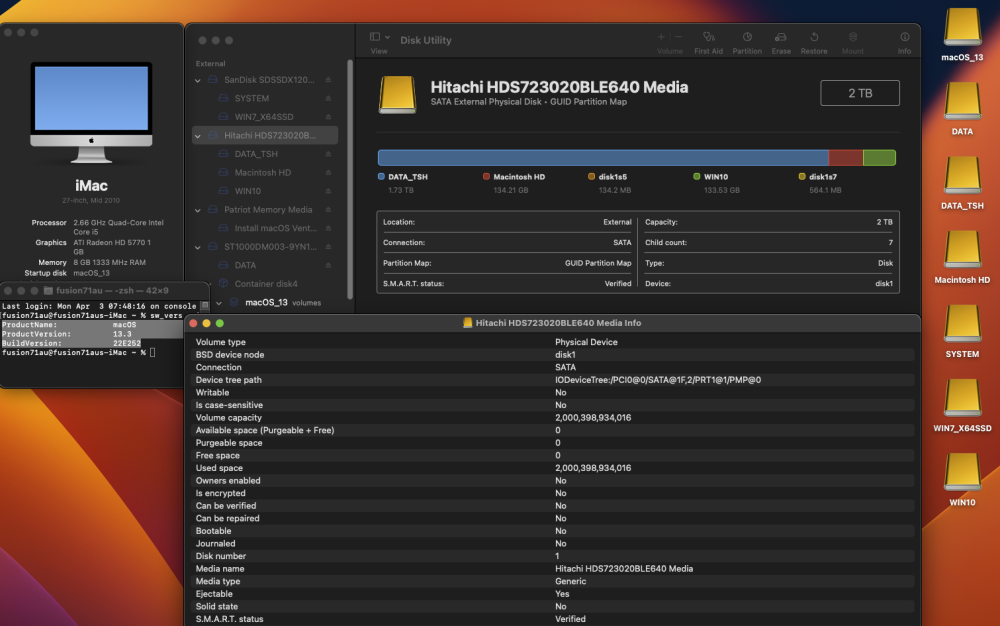Eject the SanDisk SDSSDX120 disk
The image size is (1000, 626).
(328, 80)
